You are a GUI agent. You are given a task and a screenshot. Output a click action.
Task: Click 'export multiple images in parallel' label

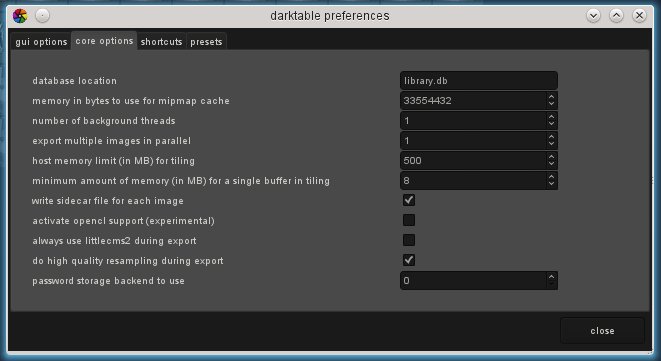click(112, 140)
